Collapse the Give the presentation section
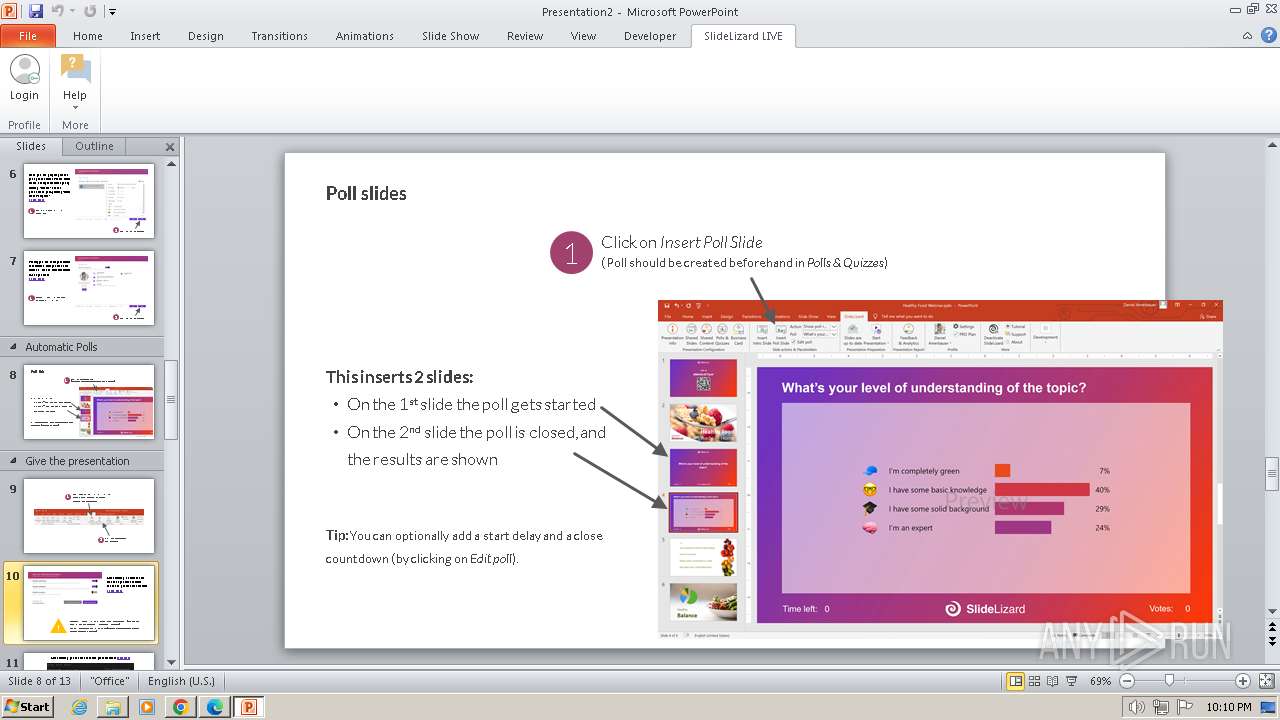The image size is (1280, 720). coord(14,461)
